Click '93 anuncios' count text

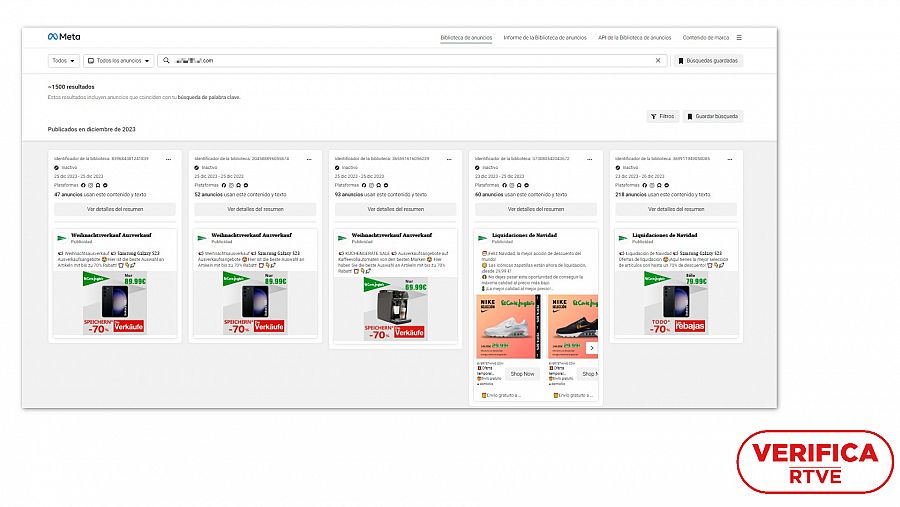pos(349,194)
